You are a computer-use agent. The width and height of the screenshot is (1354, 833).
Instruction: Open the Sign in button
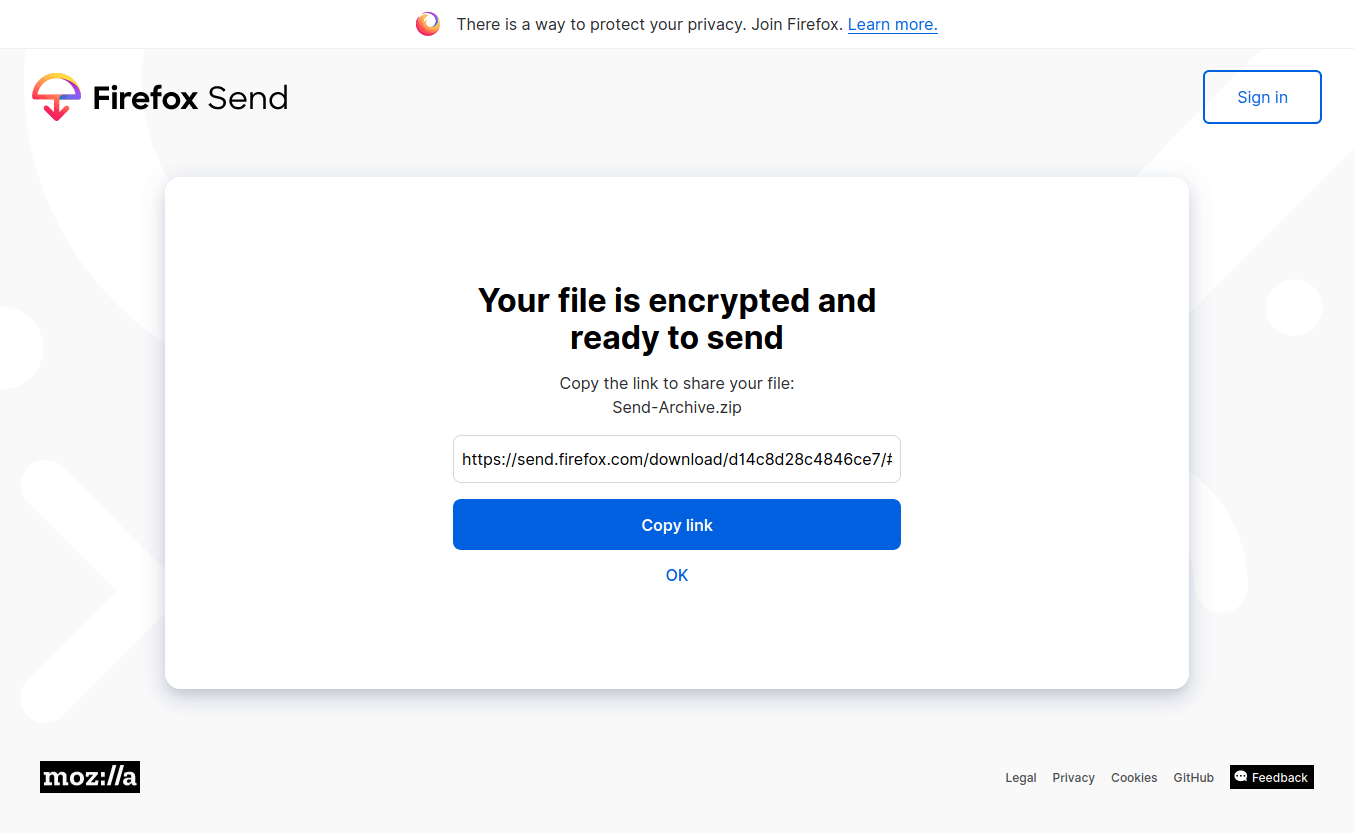pos(1262,97)
